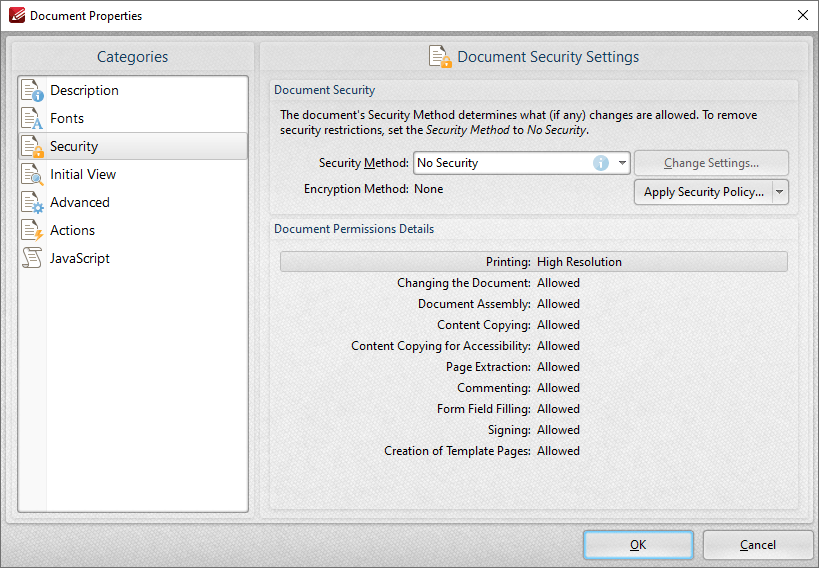
Task: Click Creation of Template Pages row
Action: [534, 450]
